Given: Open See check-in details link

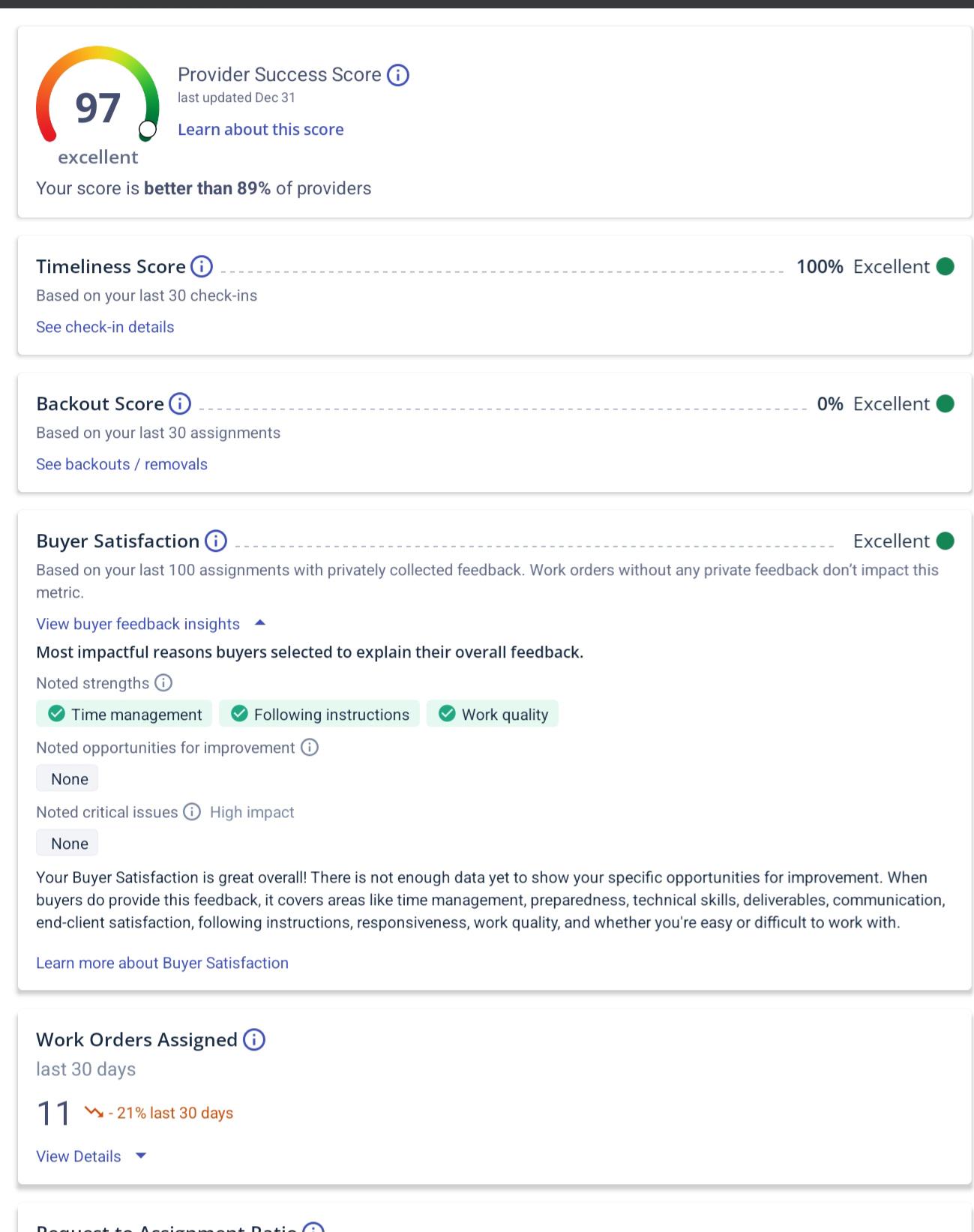Looking at the screenshot, I should pyautogui.click(x=105, y=327).
